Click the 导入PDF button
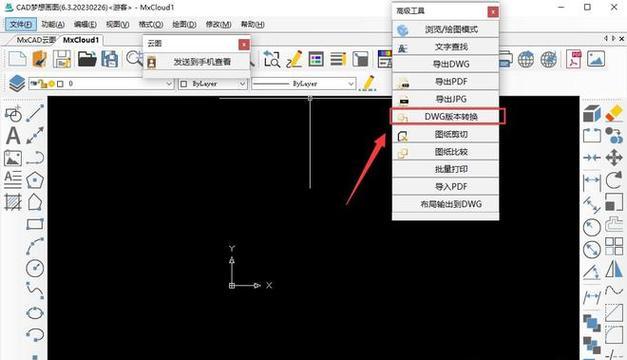The image size is (627, 360). 445,187
